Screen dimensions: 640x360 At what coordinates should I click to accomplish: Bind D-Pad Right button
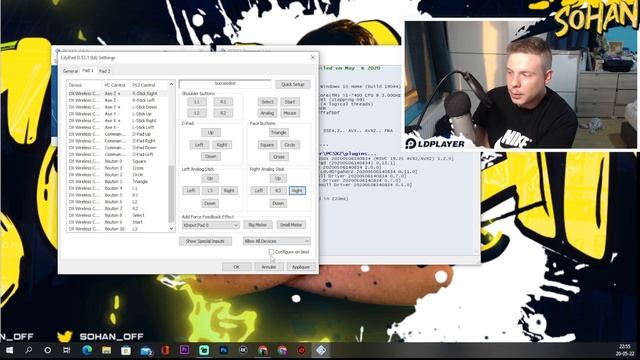point(222,145)
